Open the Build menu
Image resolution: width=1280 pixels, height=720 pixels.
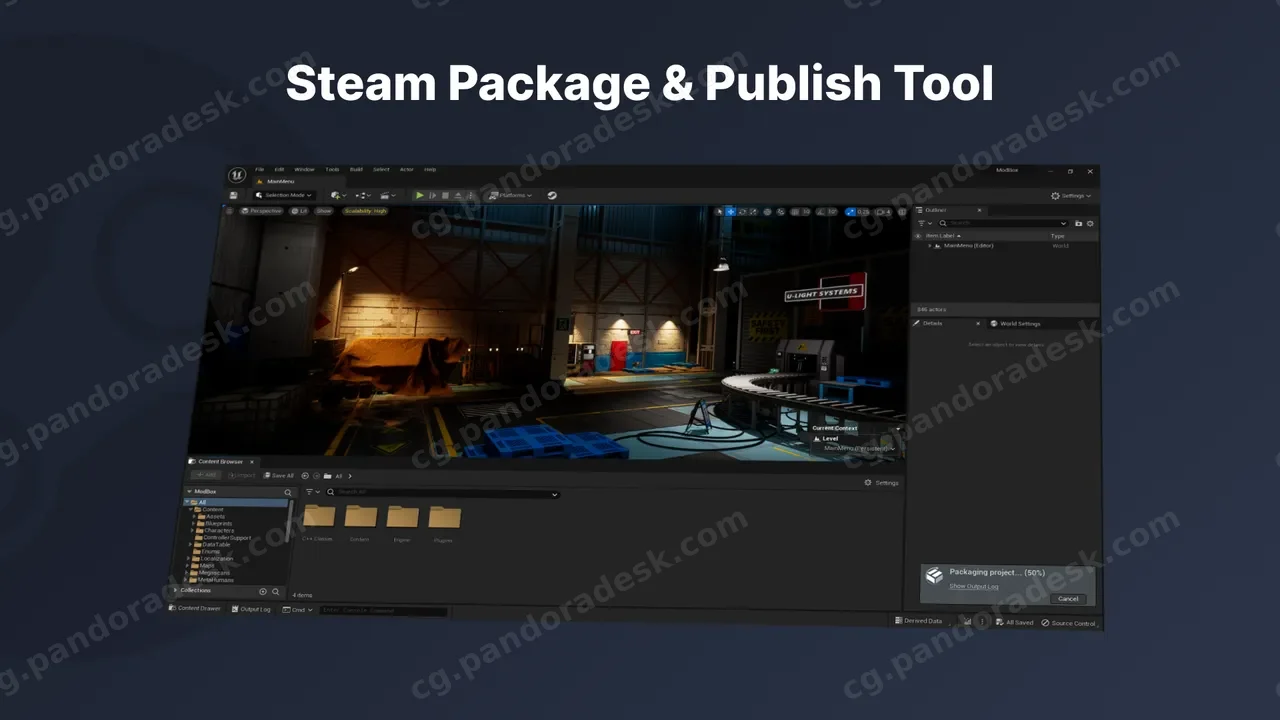[x=356, y=169]
